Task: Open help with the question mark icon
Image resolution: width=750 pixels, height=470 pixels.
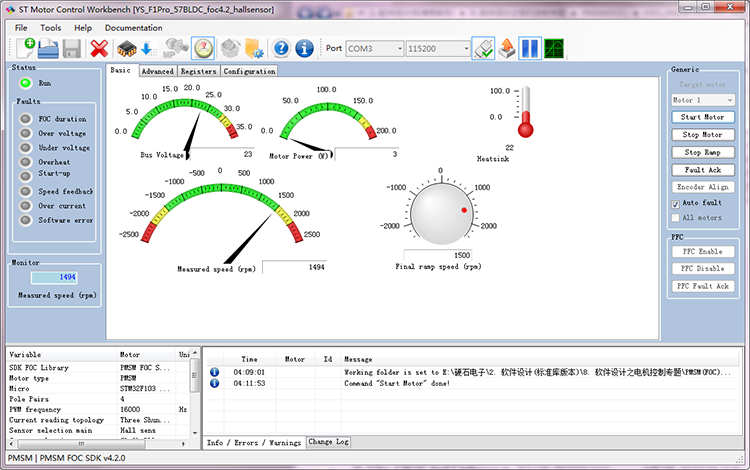Action: point(281,48)
